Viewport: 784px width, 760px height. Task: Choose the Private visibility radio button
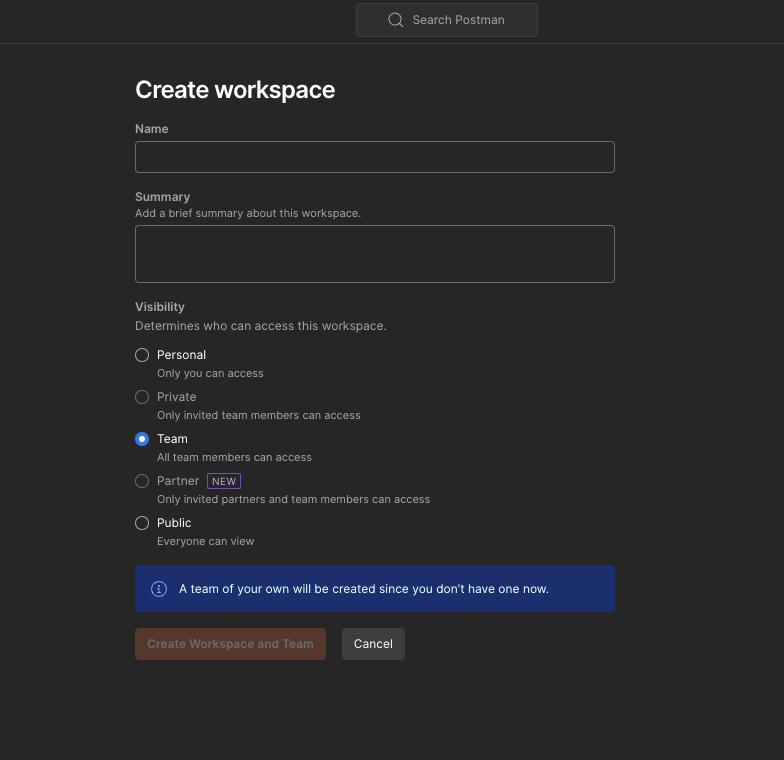point(142,397)
